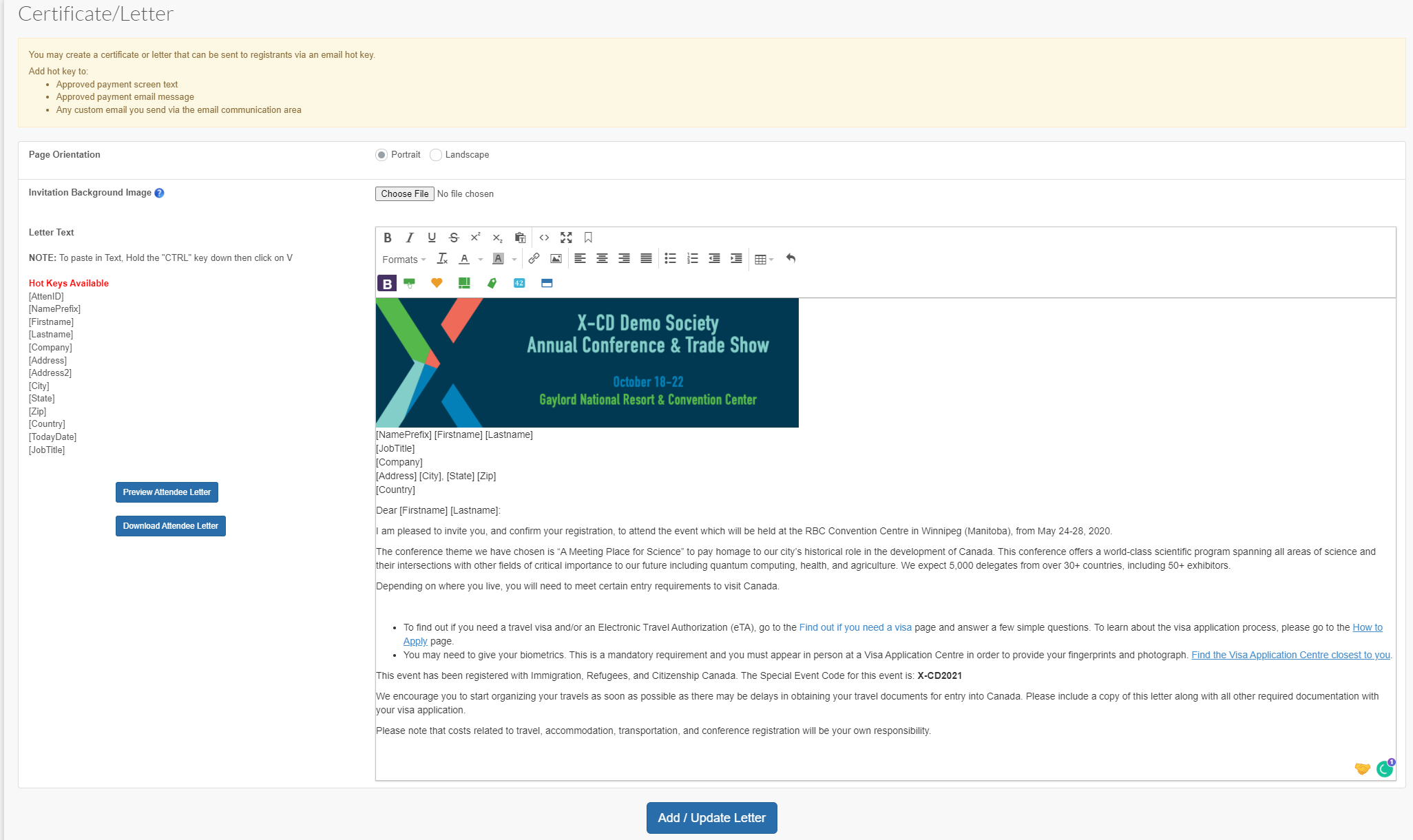Image resolution: width=1413 pixels, height=840 pixels.
Task: Open the Grammarly widget in editor
Action: 1385,768
